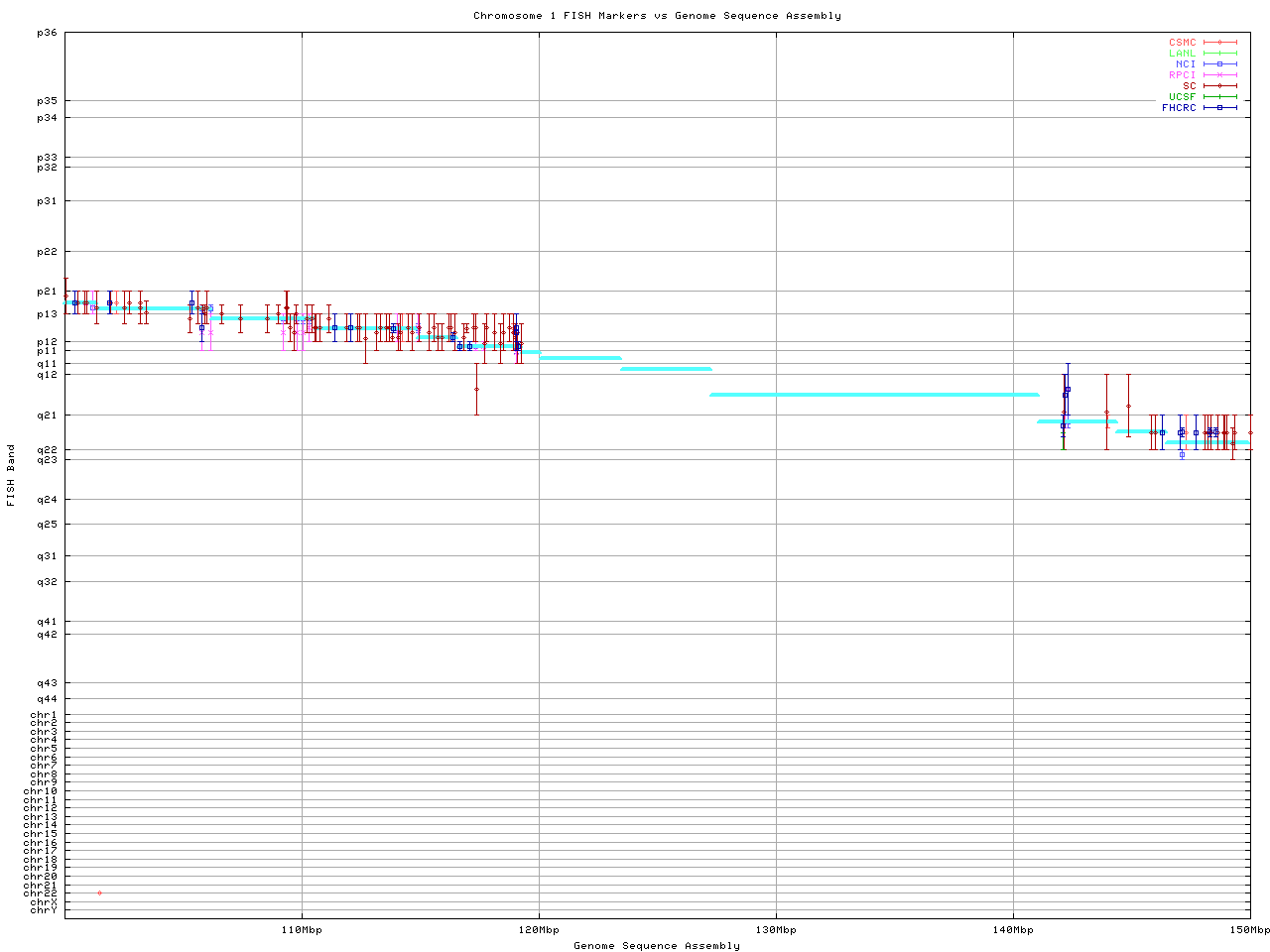Click the FHCRC legend marker symbol
1270x952 pixels.
click(1219, 108)
